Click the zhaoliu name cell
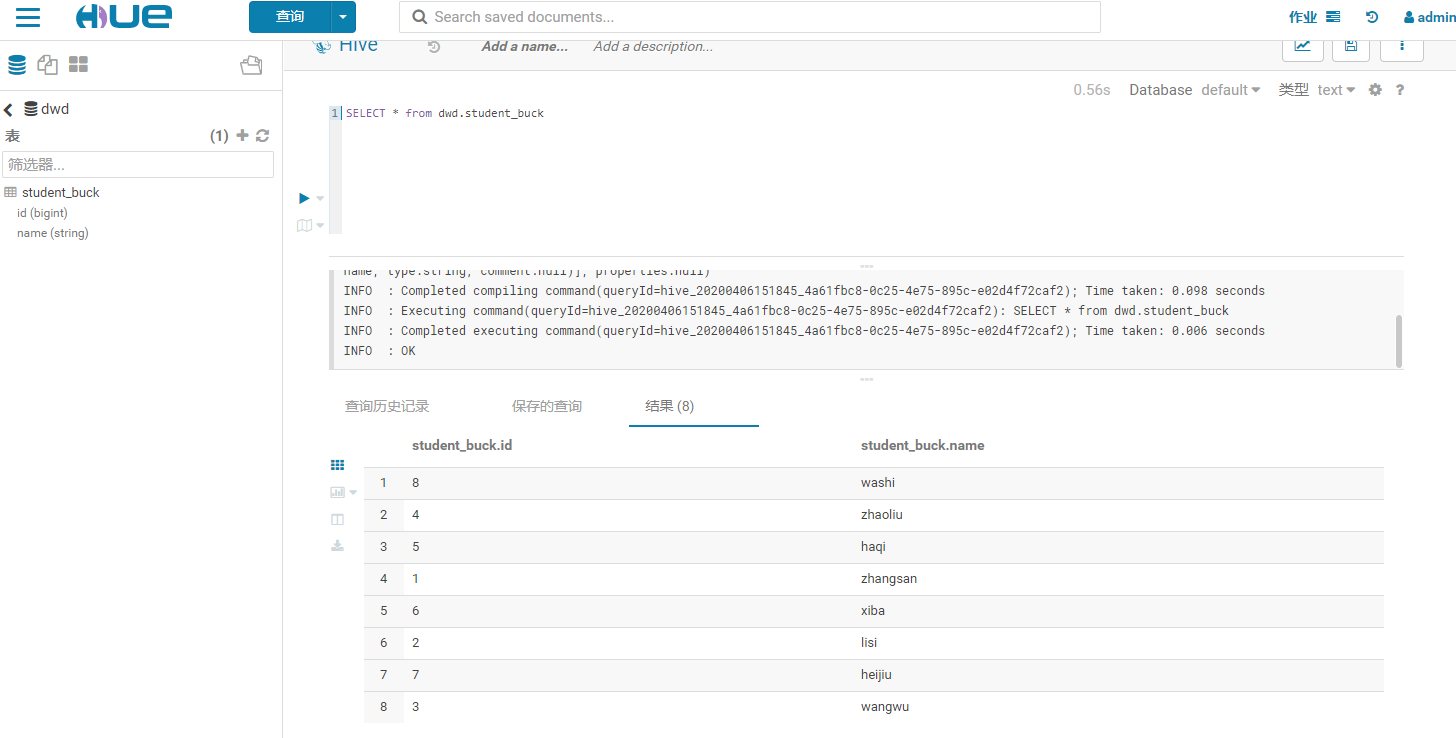 coord(882,515)
